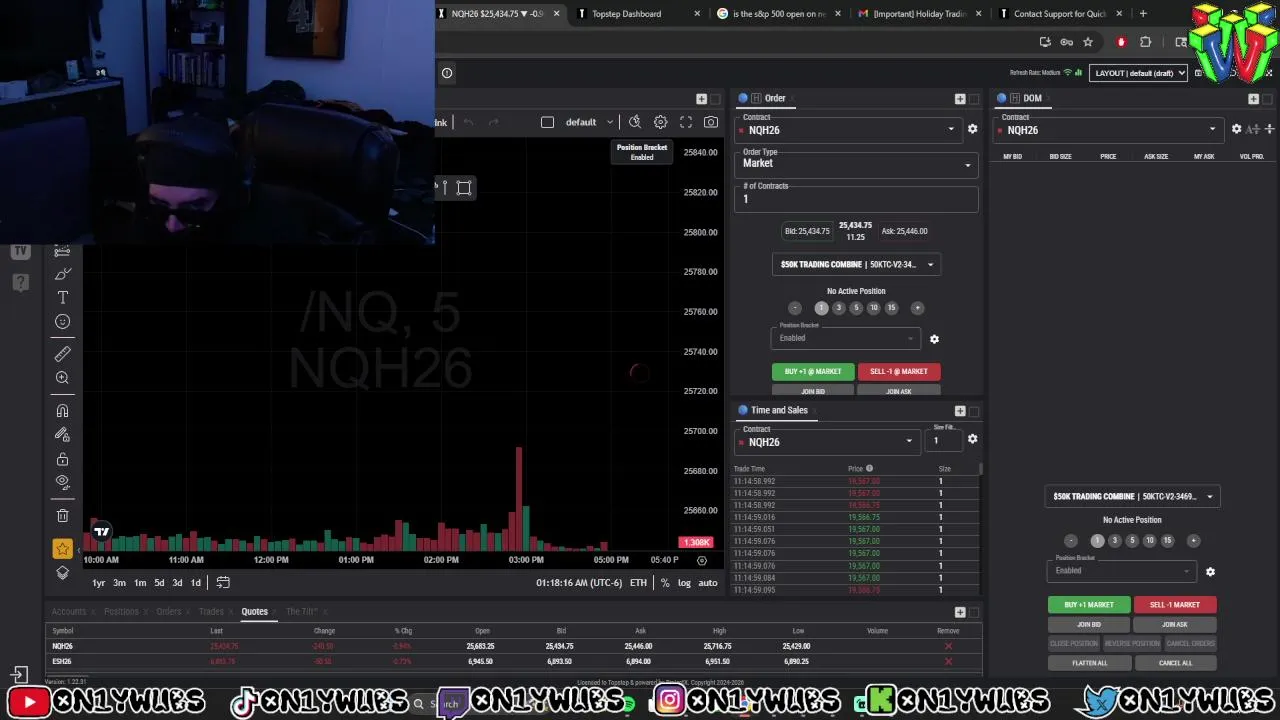Open the LAYOUT default (draft) dropdown
This screenshot has height=720, width=1280.
click(x=1139, y=73)
